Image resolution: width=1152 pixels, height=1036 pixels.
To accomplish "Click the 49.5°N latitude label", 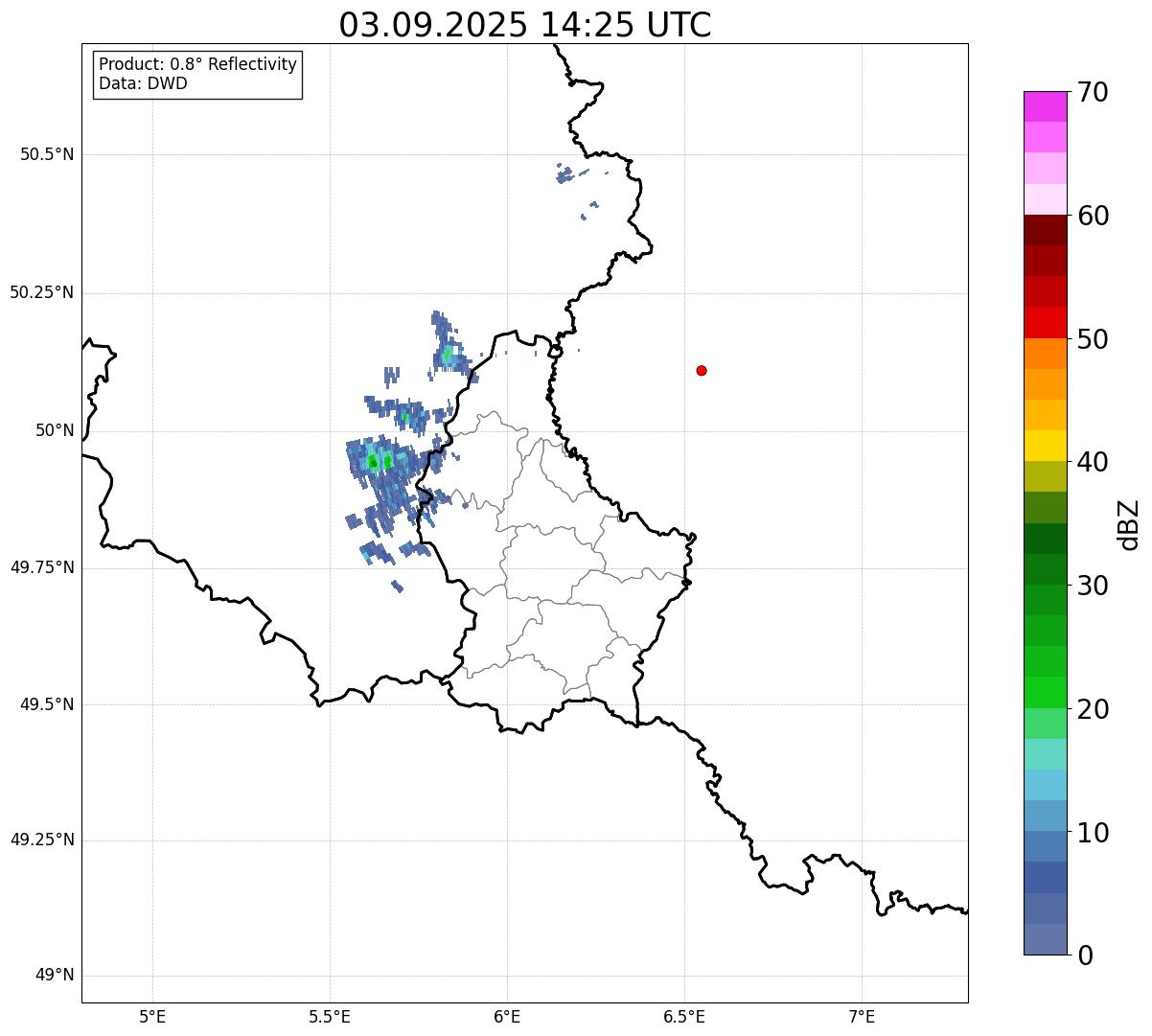I will tap(47, 704).
